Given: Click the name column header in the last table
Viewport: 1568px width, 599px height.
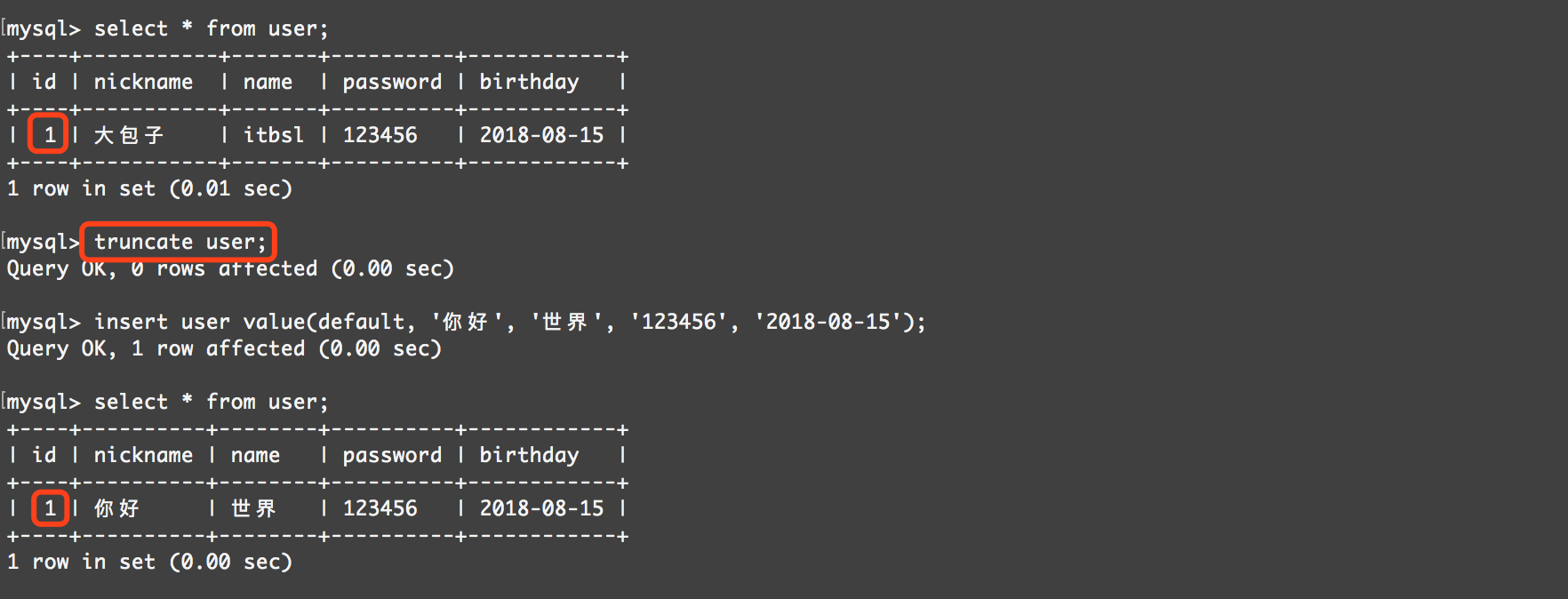Looking at the screenshot, I should click(255, 455).
